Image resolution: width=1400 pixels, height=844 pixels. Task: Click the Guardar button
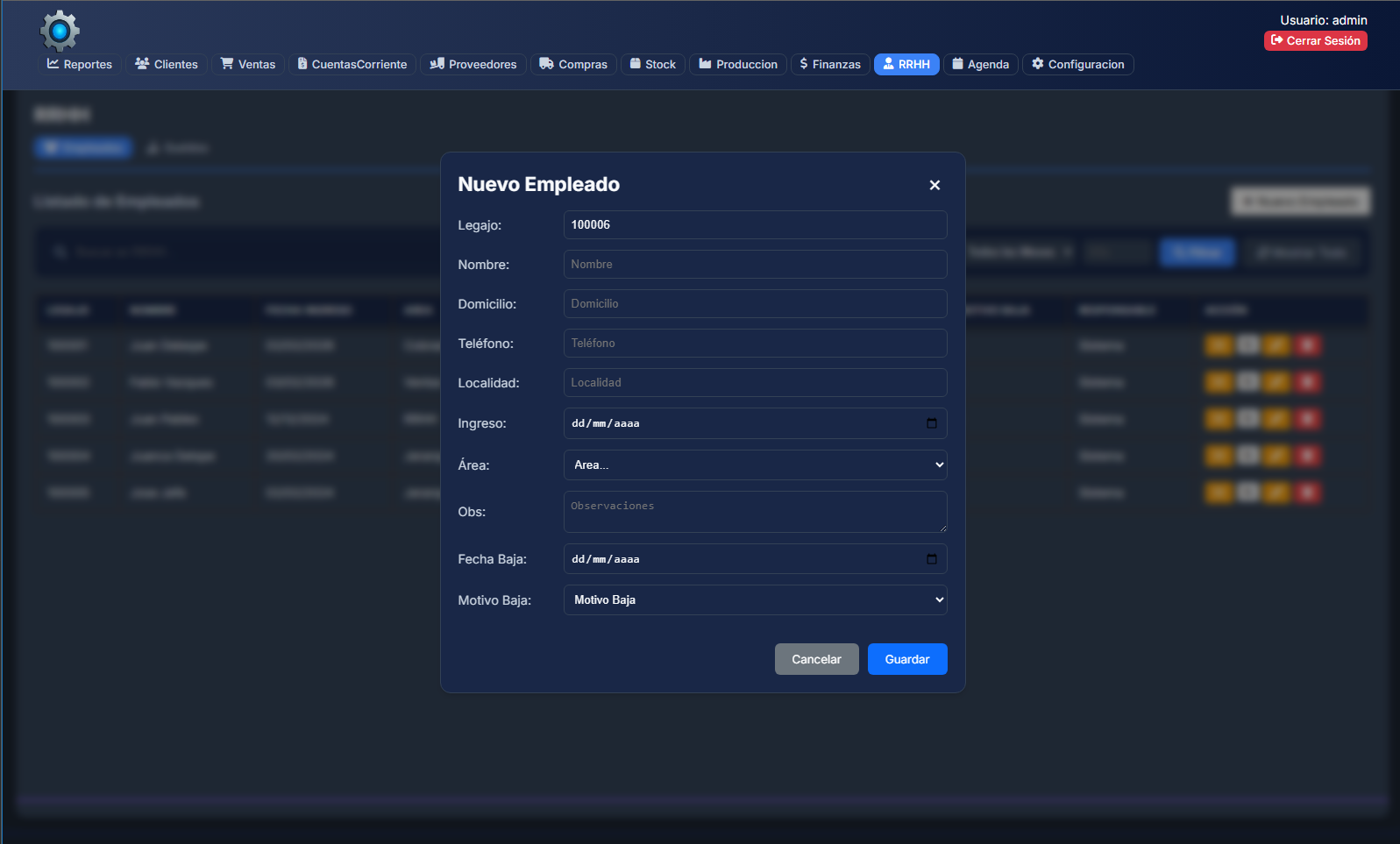pyautogui.click(x=907, y=659)
